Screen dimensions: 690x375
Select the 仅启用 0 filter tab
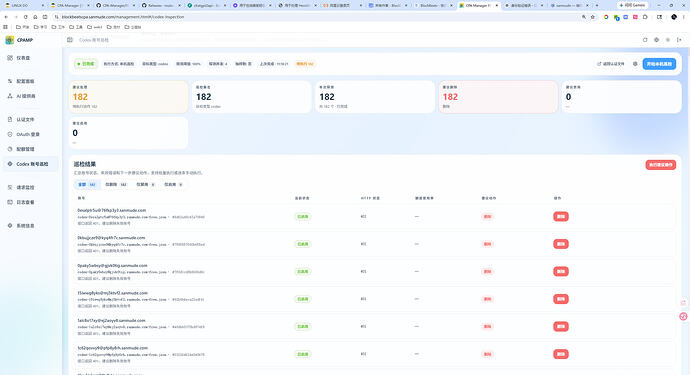[x=173, y=184]
